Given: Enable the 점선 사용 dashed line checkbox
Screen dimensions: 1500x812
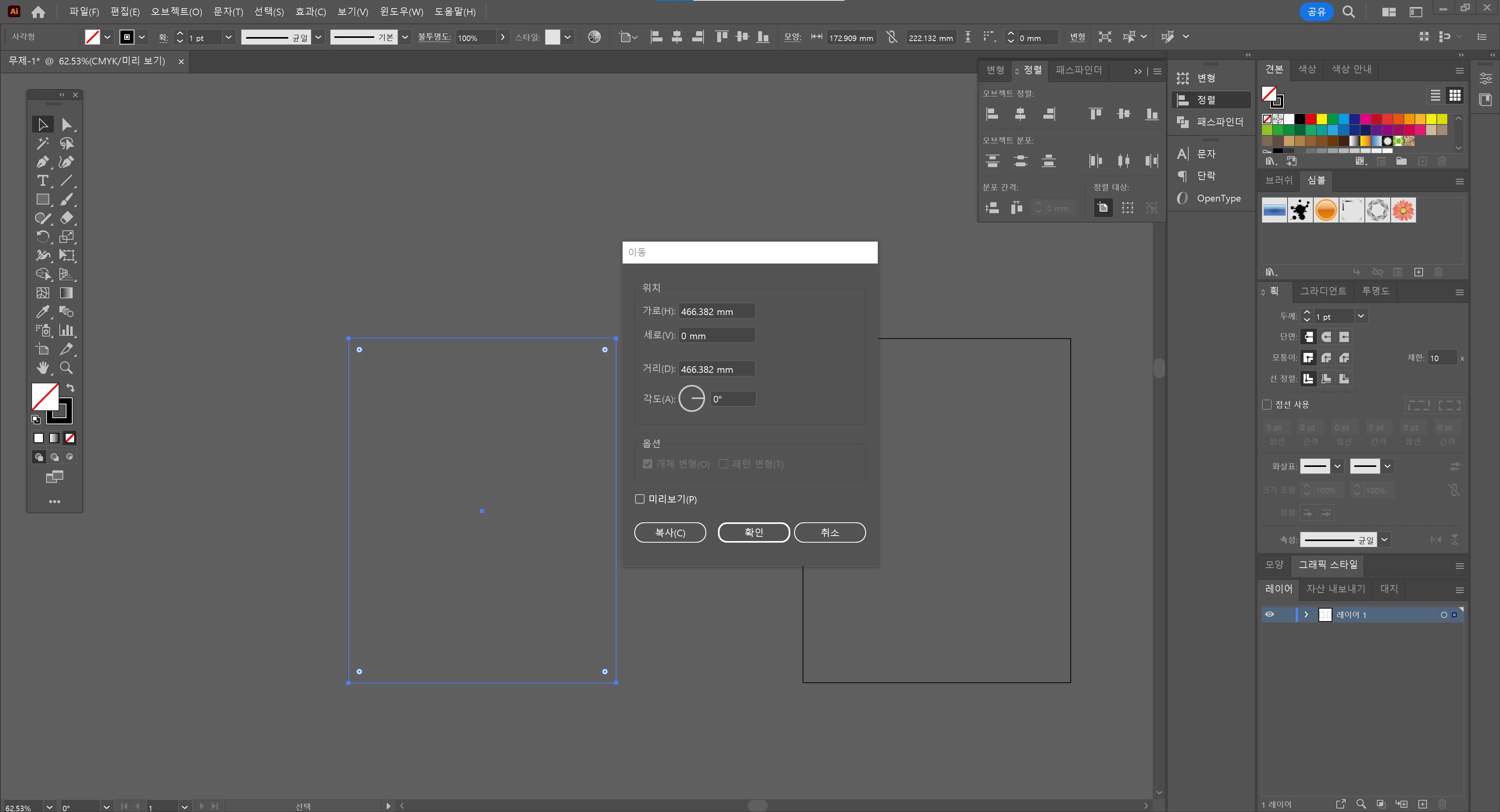Looking at the screenshot, I should pos(1267,404).
